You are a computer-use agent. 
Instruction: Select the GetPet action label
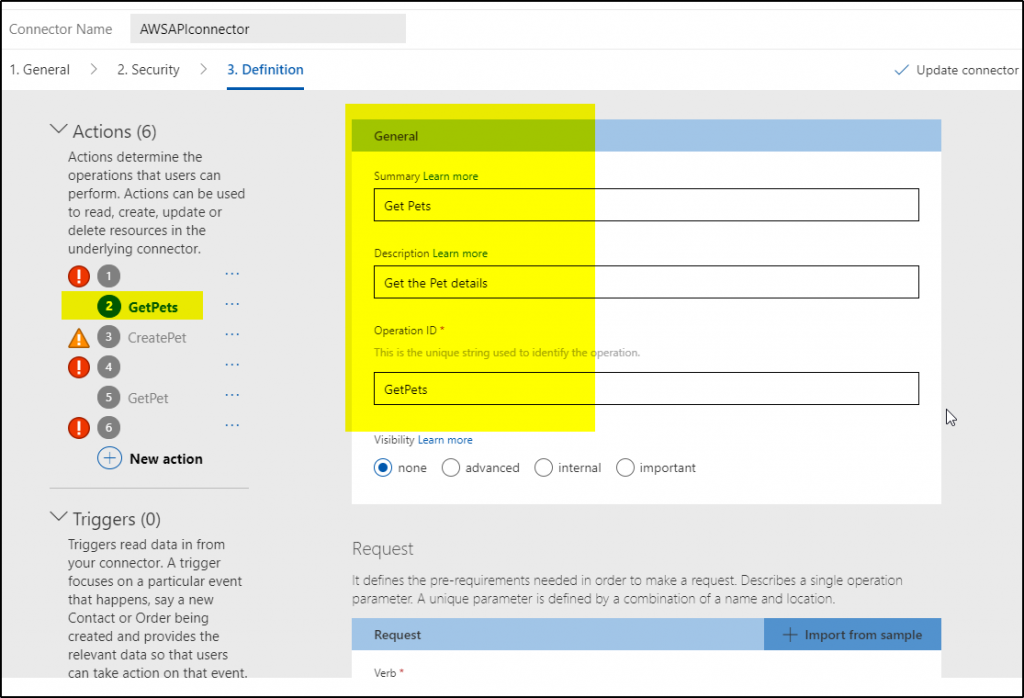[x=148, y=398]
